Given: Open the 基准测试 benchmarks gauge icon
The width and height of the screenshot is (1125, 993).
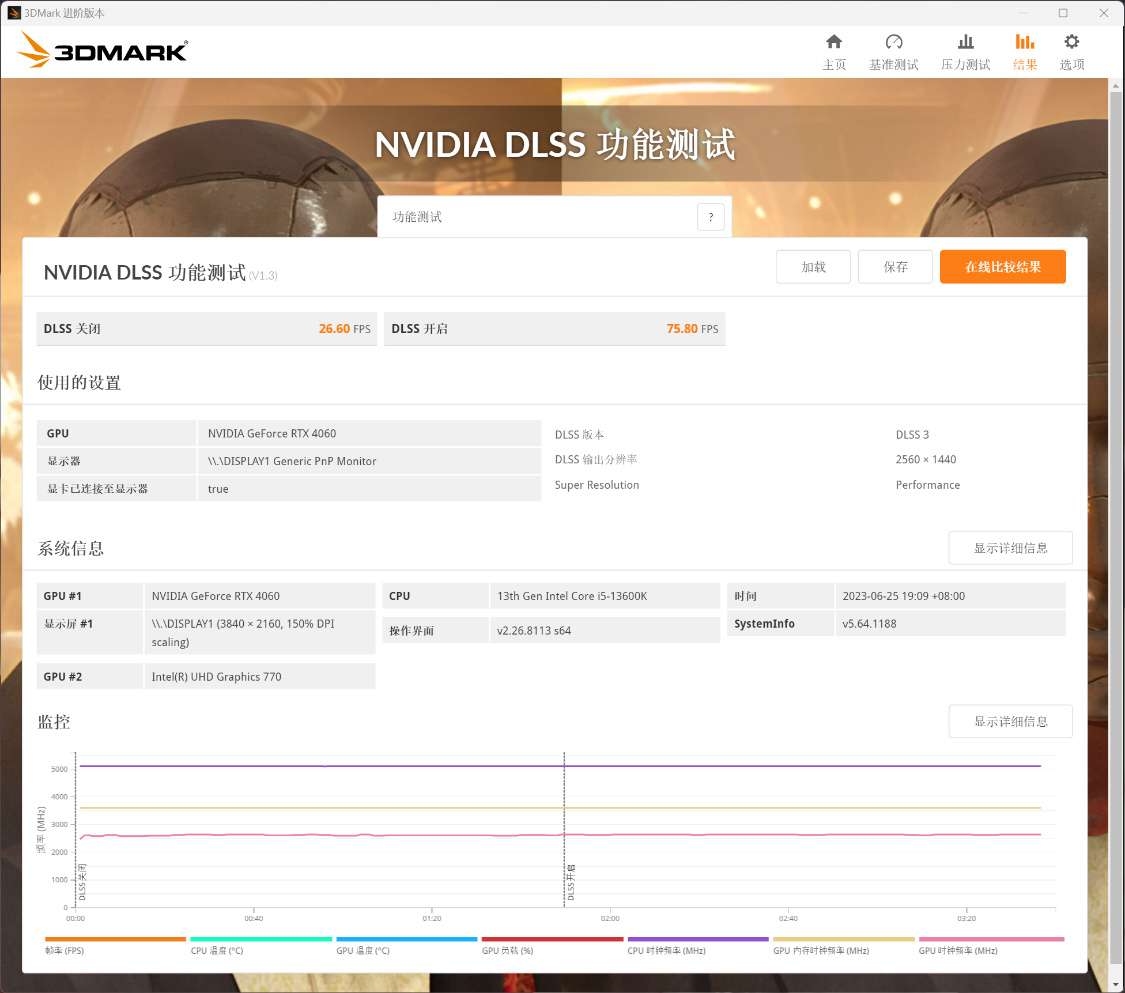Looking at the screenshot, I should click(894, 42).
